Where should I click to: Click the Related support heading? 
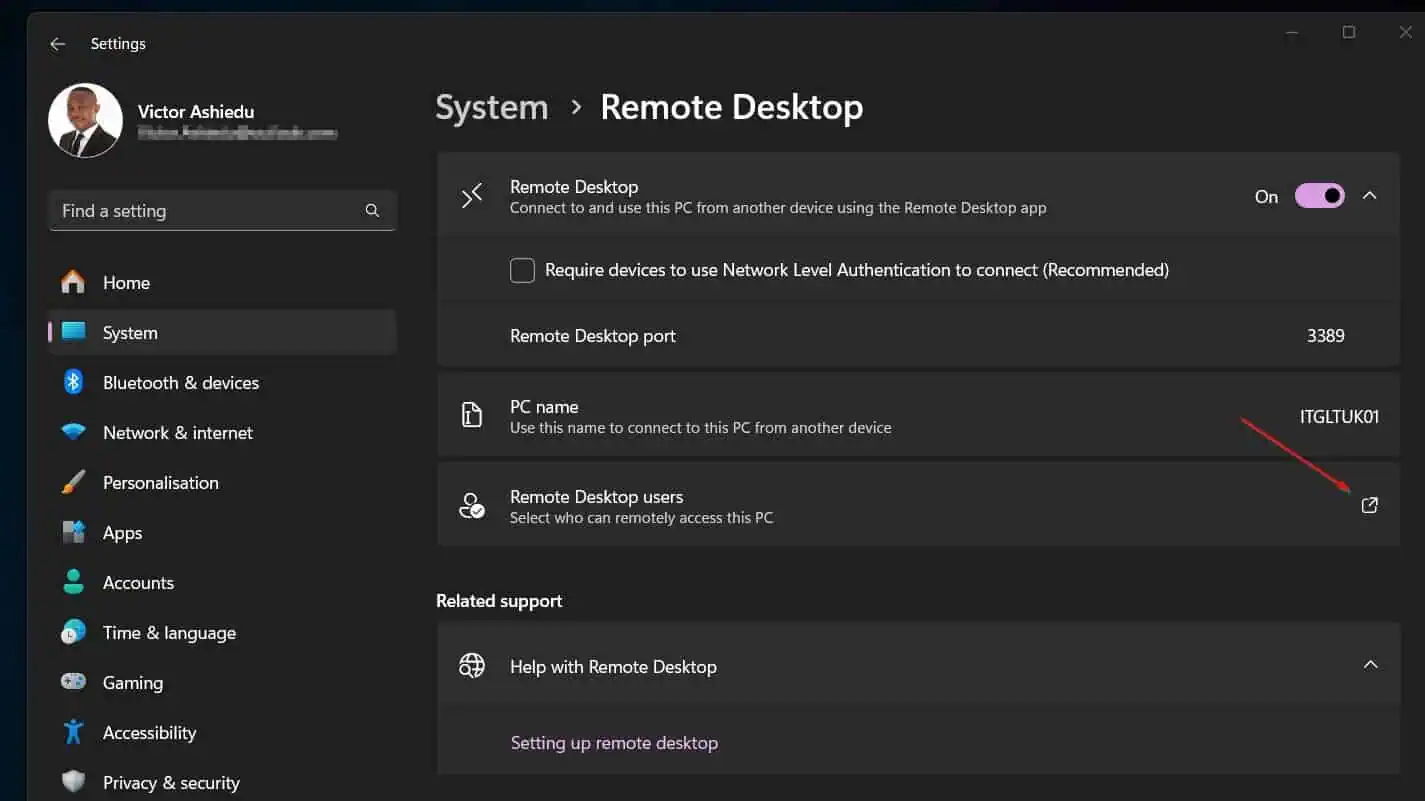[499, 601]
